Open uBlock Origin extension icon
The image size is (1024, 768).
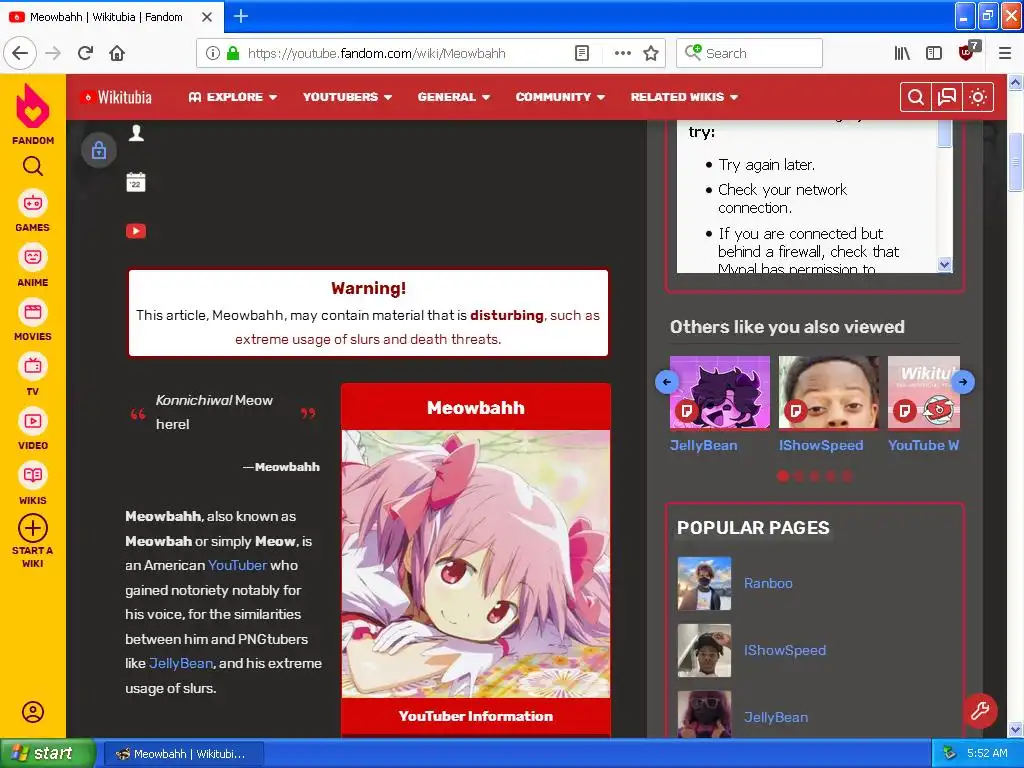tap(967, 52)
